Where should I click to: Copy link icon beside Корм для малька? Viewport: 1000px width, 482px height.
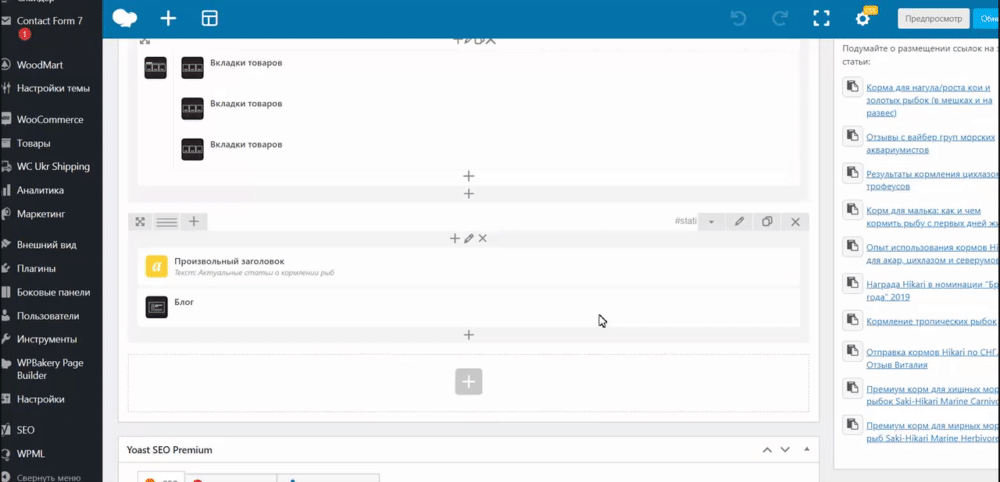851,210
